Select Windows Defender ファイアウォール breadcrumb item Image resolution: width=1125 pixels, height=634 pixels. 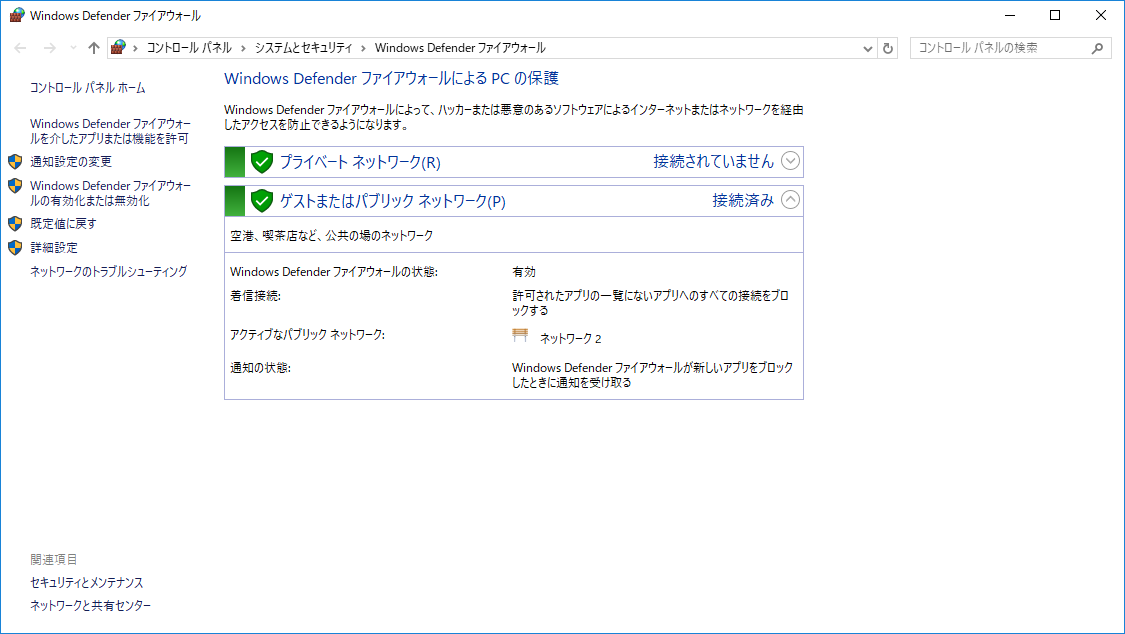[460, 48]
